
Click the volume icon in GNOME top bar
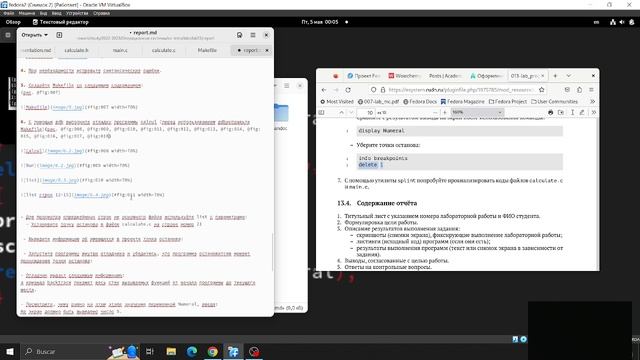(622, 22)
